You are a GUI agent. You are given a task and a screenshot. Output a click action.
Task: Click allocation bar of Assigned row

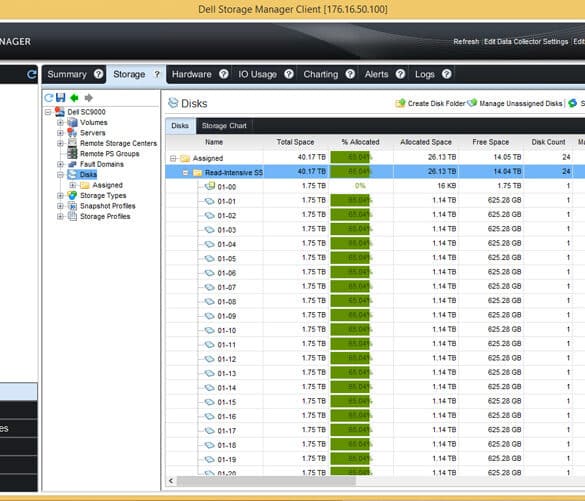(x=350, y=157)
